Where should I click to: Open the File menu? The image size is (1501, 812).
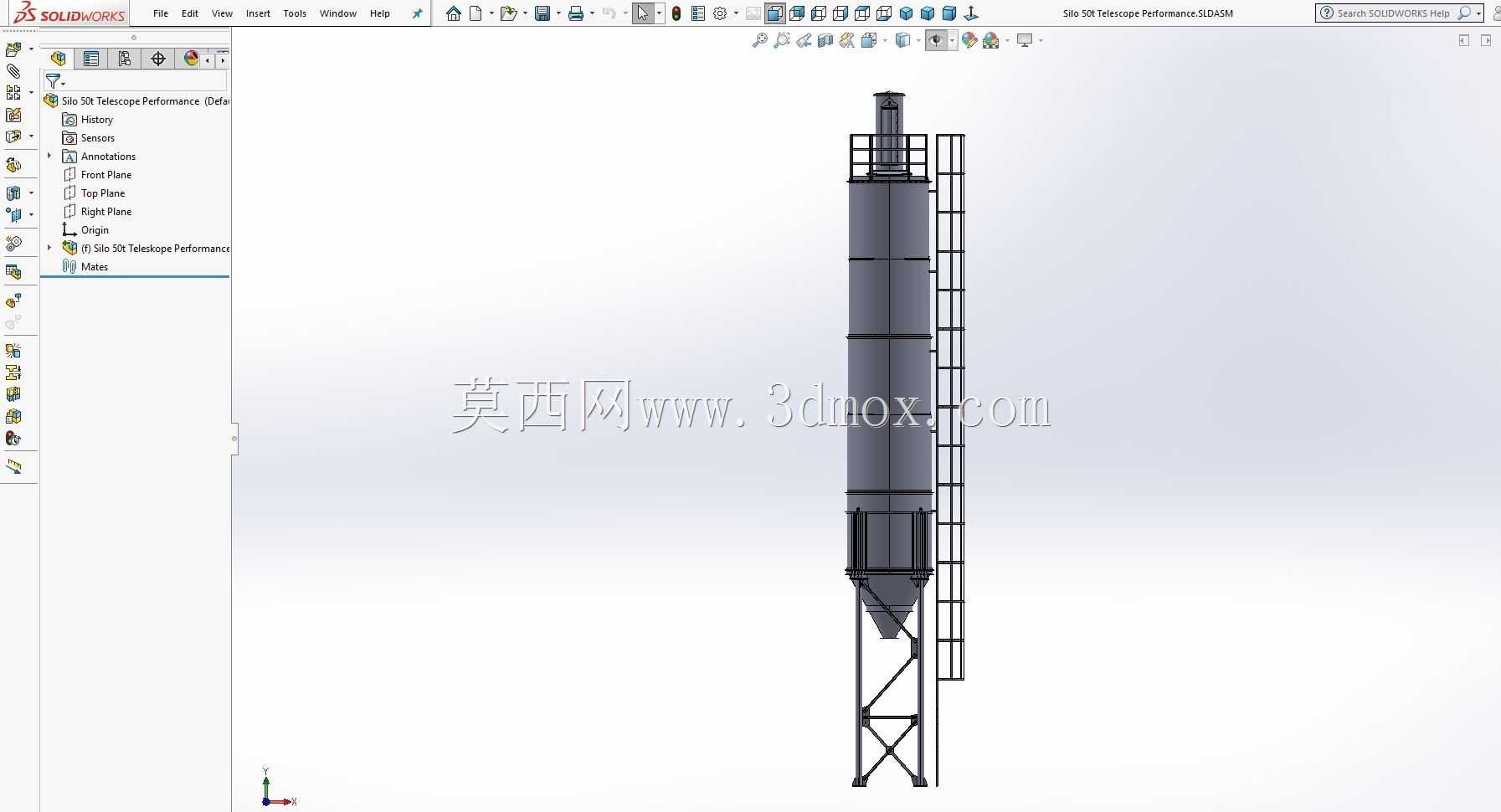161,13
